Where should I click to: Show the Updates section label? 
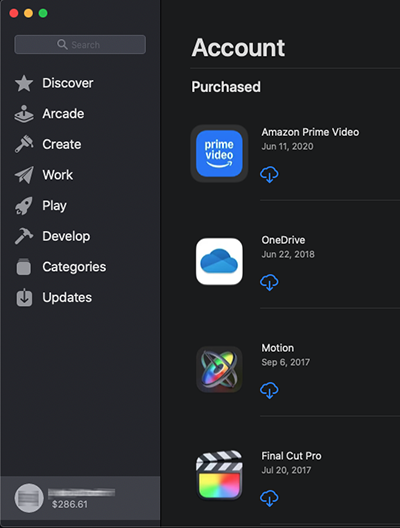pos(67,297)
